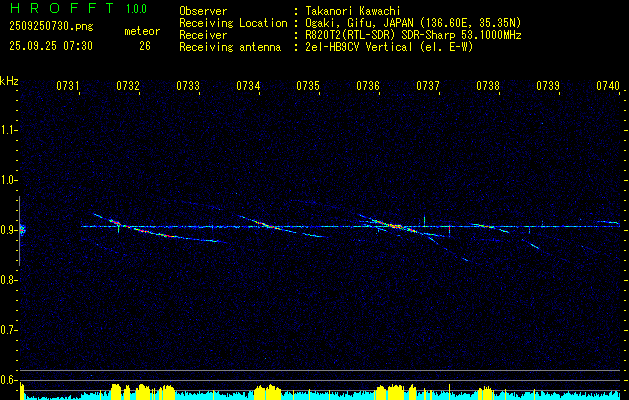This screenshot has width=629, height=400.
Task: Click time marker 0736
Action: click(368, 86)
